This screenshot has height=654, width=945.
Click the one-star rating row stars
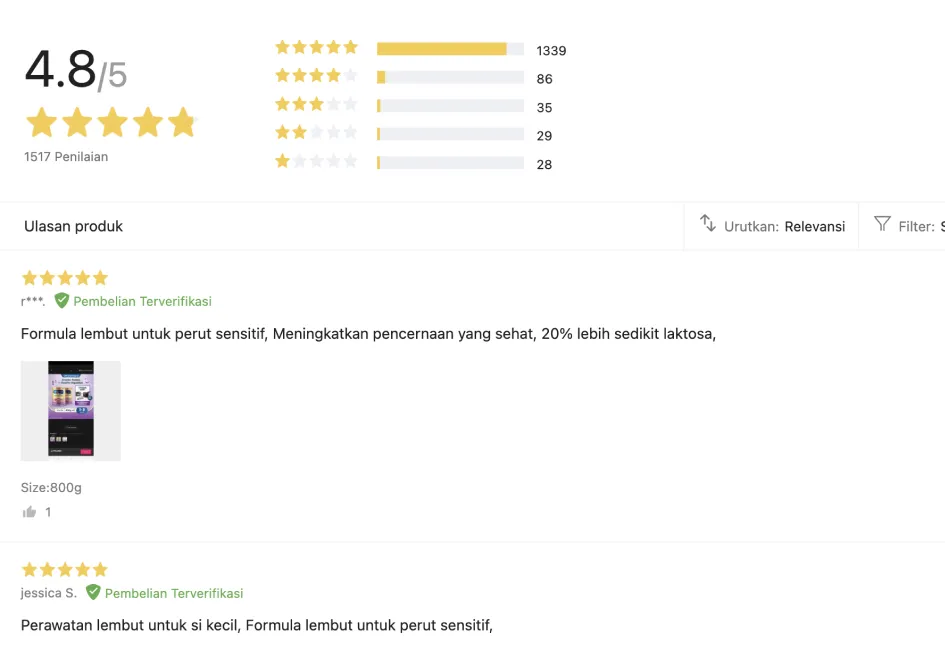[316, 162]
